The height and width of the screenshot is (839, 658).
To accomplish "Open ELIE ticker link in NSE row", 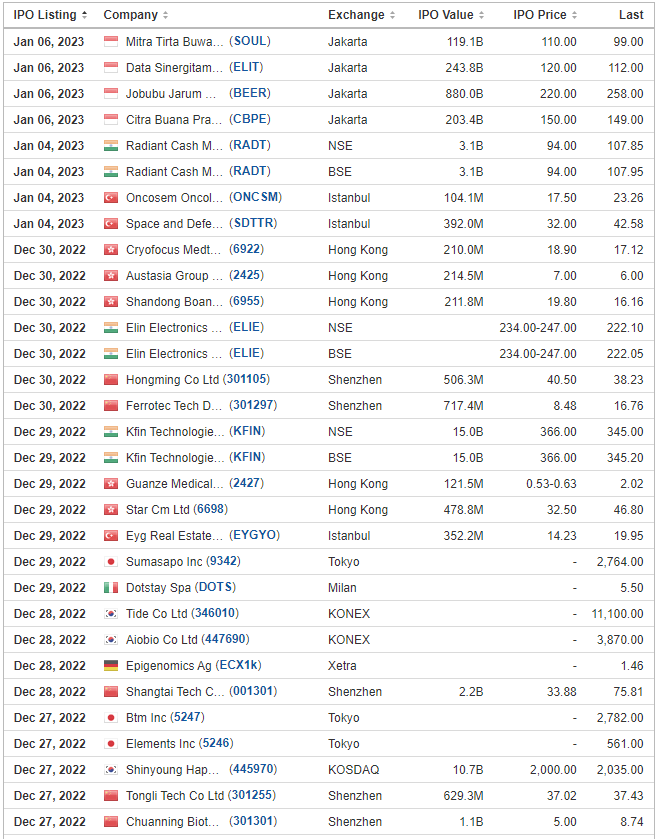I will coord(247,327).
